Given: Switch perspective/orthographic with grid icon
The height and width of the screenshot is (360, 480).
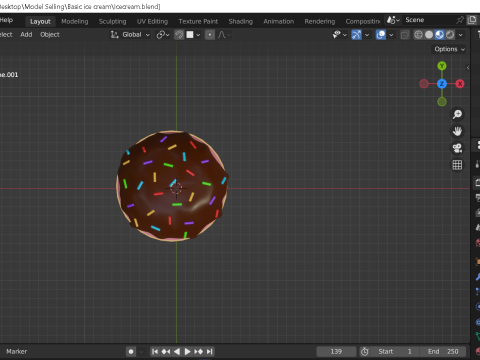Looking at the screenshot, I should click(457, 165).
